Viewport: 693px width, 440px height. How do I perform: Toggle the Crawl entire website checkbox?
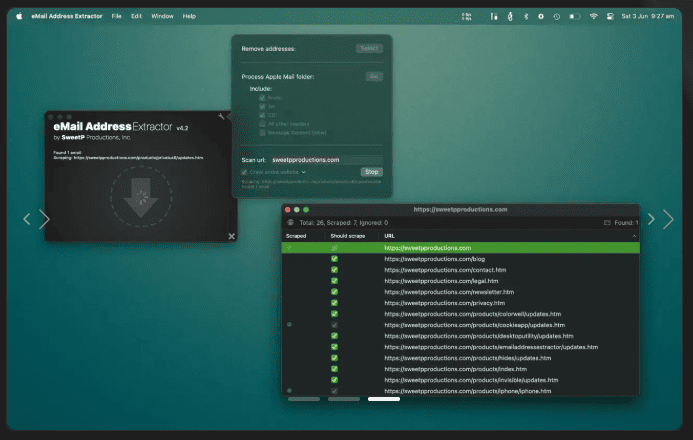[x=244, y=172]
